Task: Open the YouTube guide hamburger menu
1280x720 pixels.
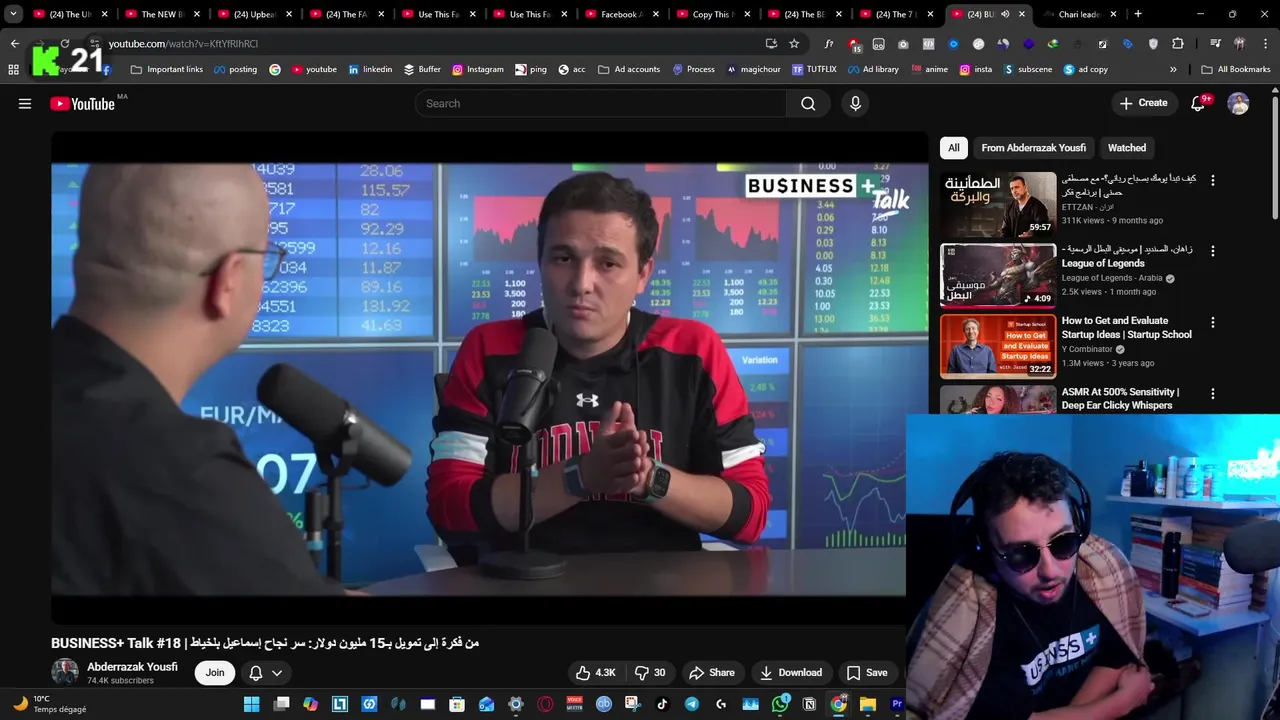Action: point(25,104)
